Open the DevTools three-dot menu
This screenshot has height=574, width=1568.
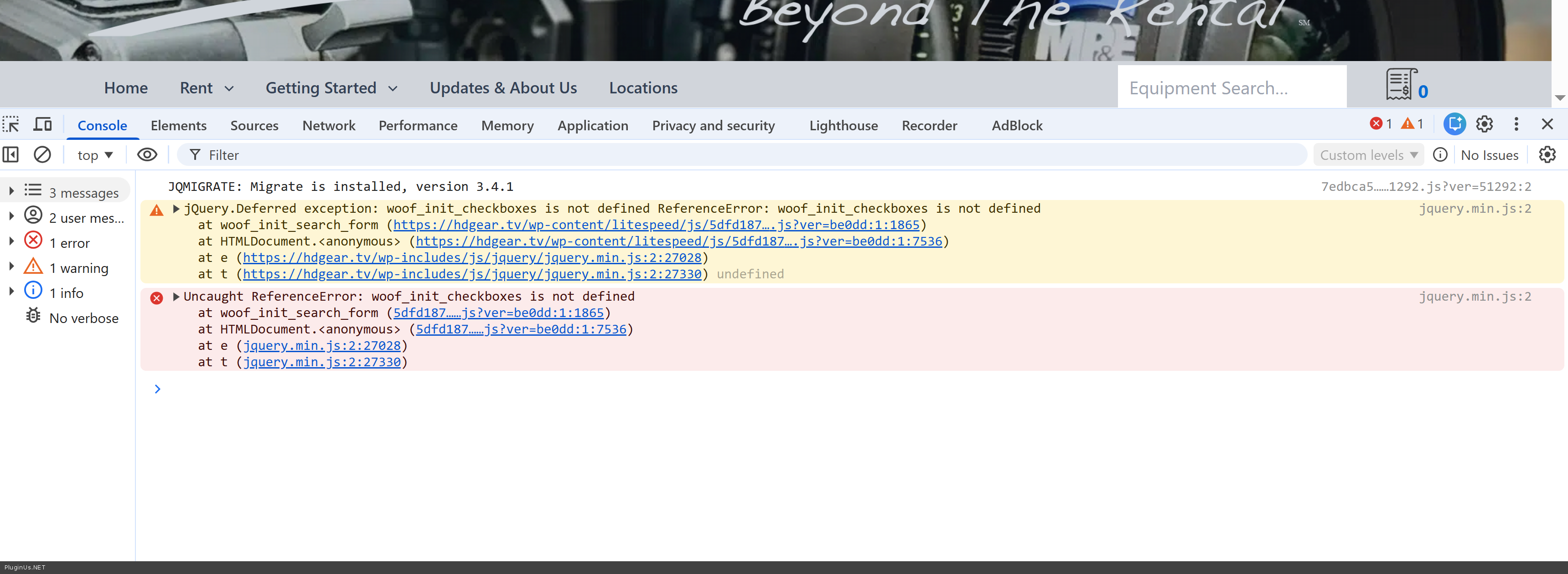1516,125
